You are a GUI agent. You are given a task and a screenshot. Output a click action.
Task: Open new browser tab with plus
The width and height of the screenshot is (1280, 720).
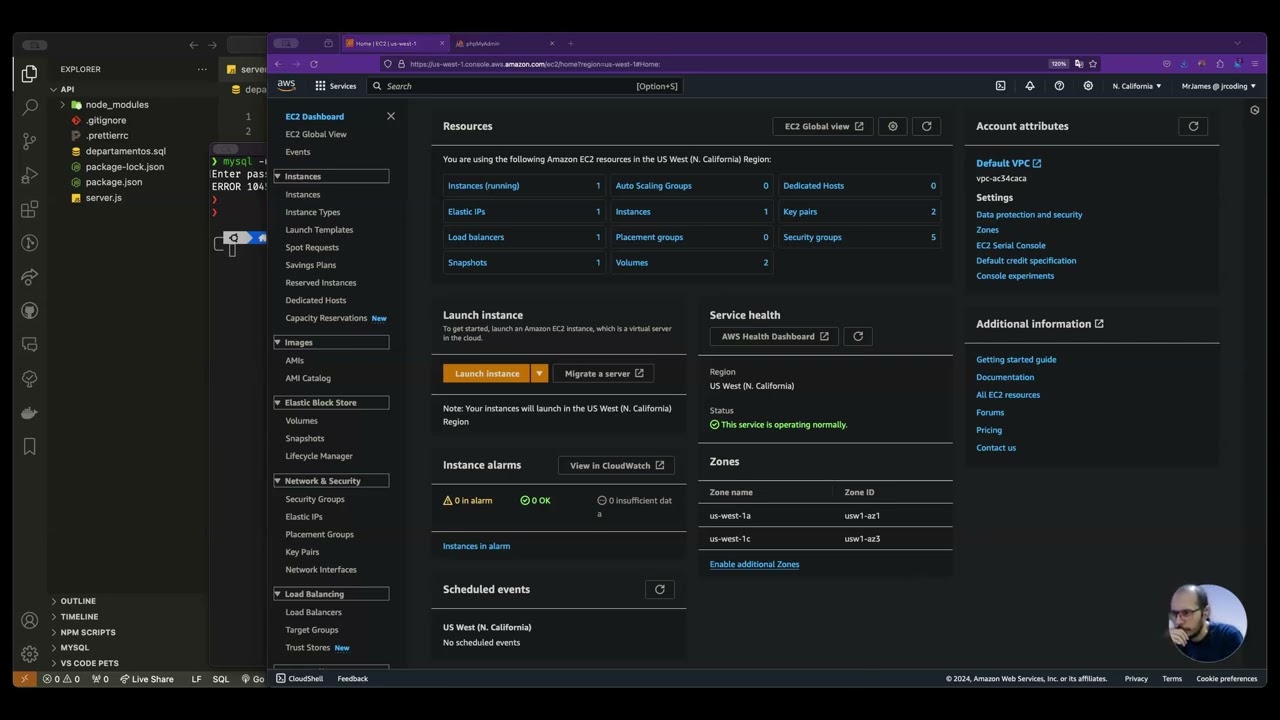tap(571, 43)
